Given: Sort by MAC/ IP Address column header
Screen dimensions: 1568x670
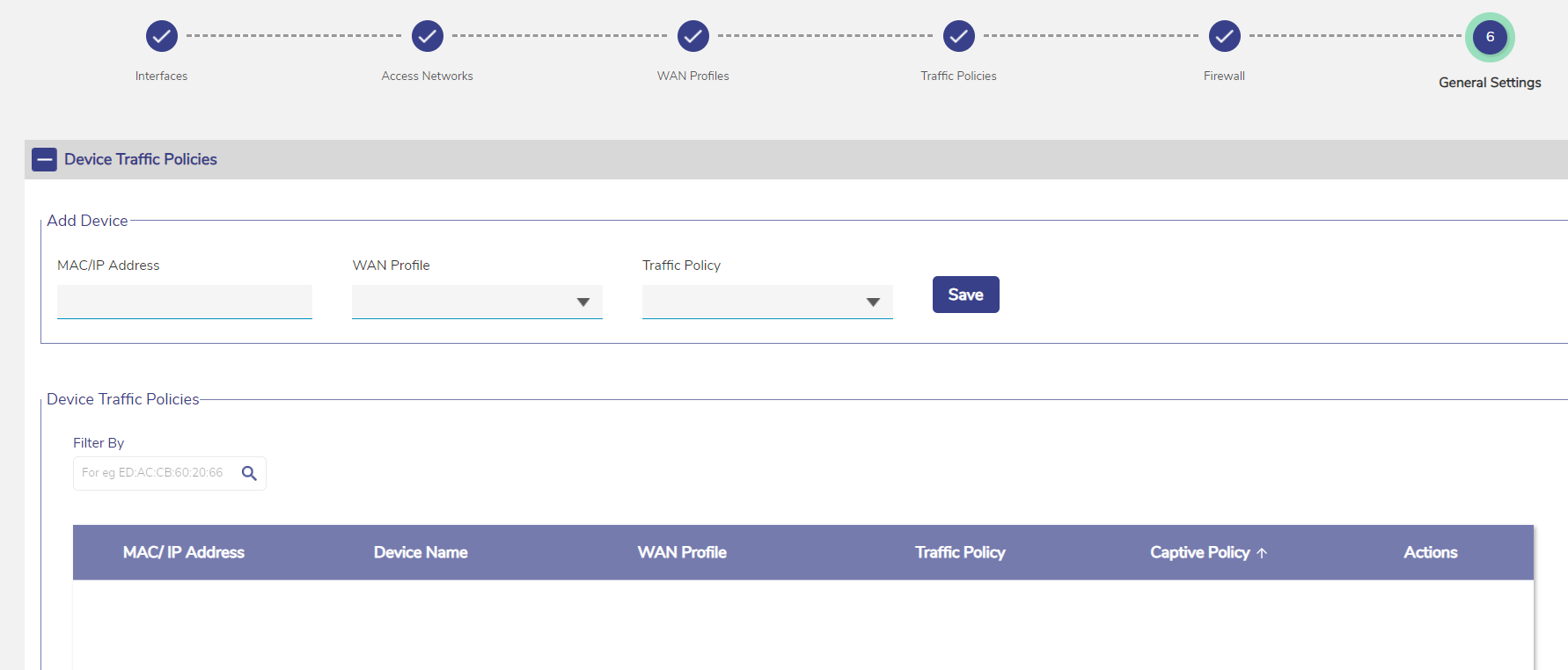Looking at the screenshot, I should click(184, 552).
